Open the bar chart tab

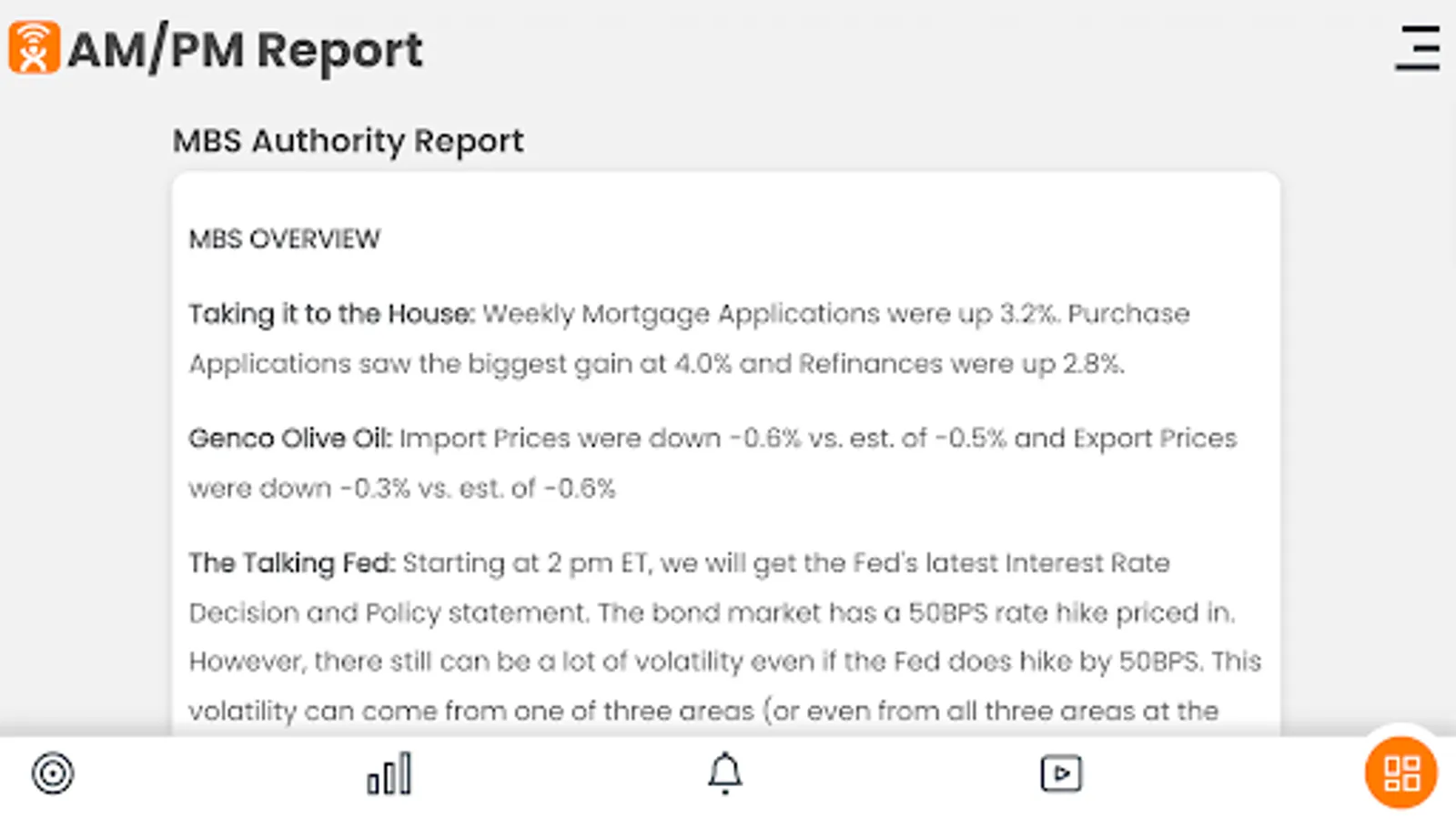coord(389,774)
